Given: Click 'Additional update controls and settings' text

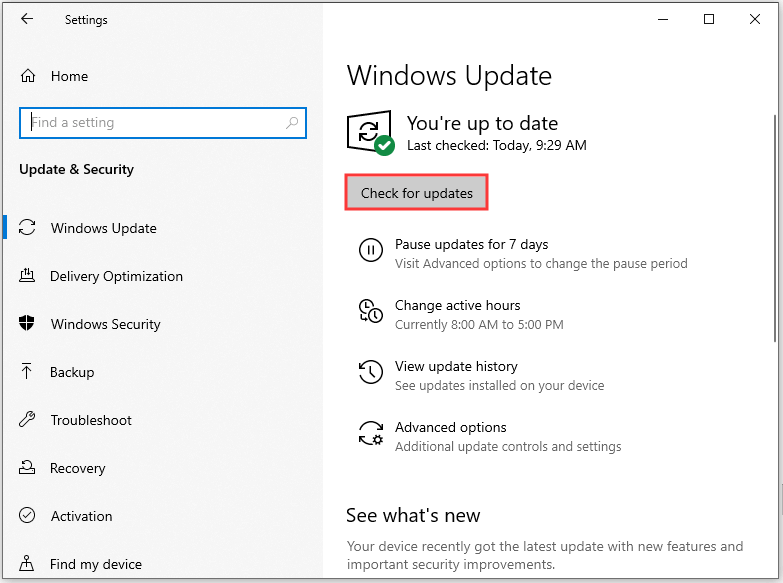Looking at the screenshot, I should point(508,447).
